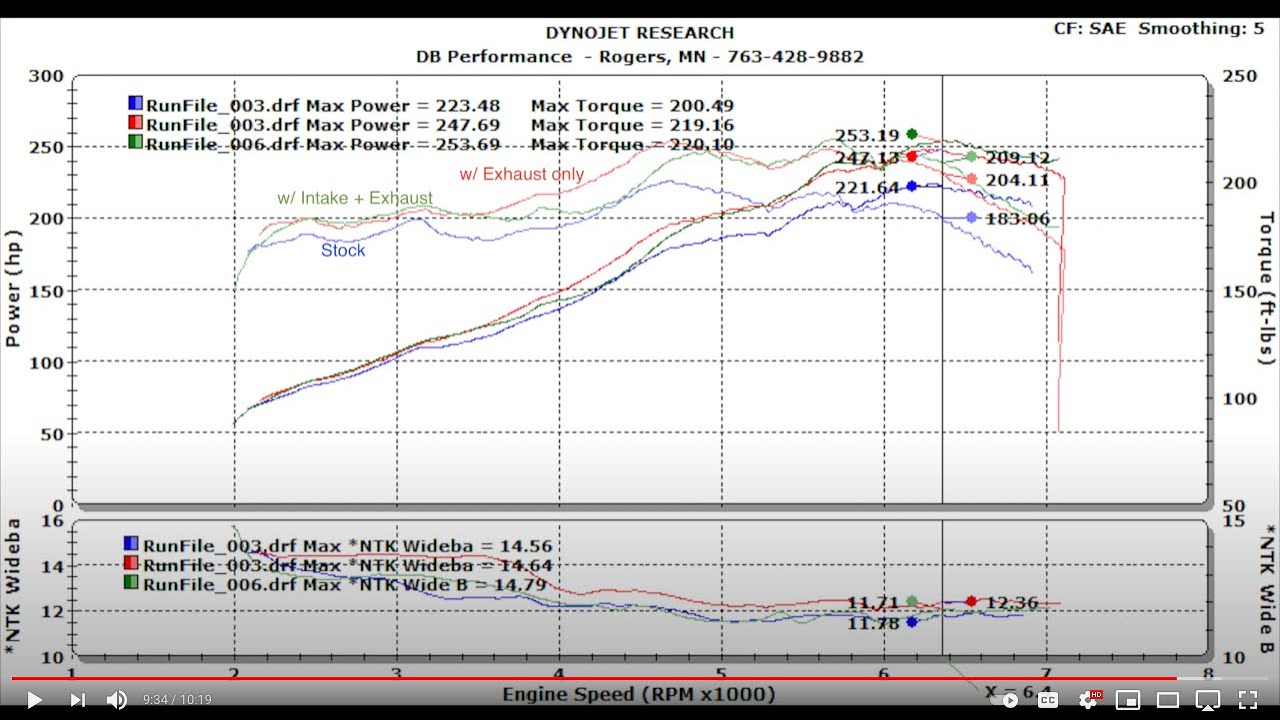Click the 11.78 air-fuel value
Viewport: 1280px width, 720px height.
[x=873, y=623]
